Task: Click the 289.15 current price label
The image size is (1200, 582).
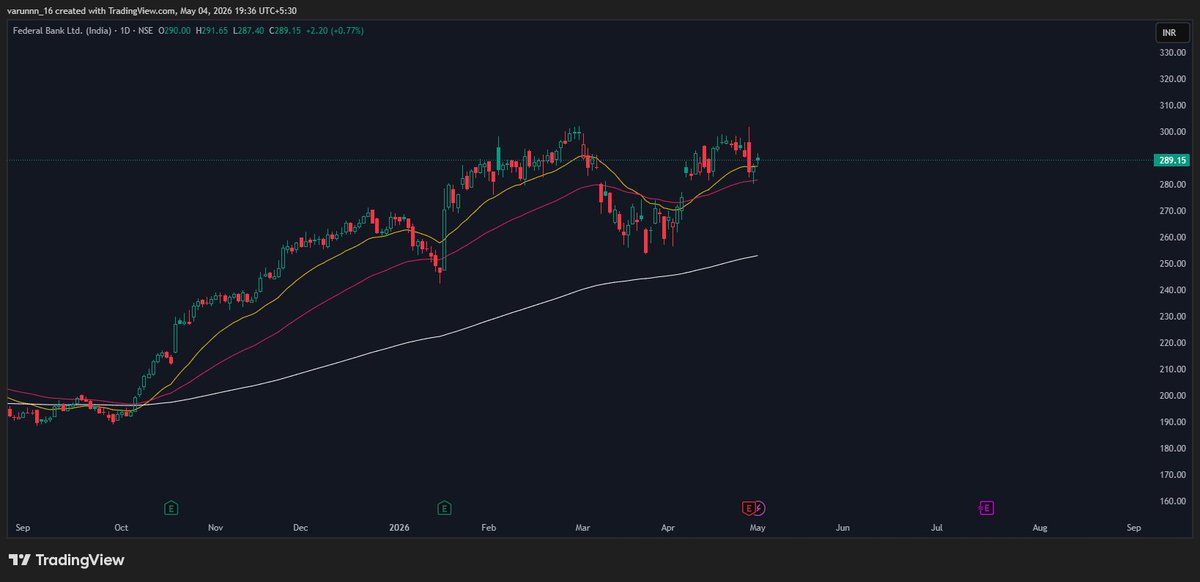Action: coord(1170,160)
